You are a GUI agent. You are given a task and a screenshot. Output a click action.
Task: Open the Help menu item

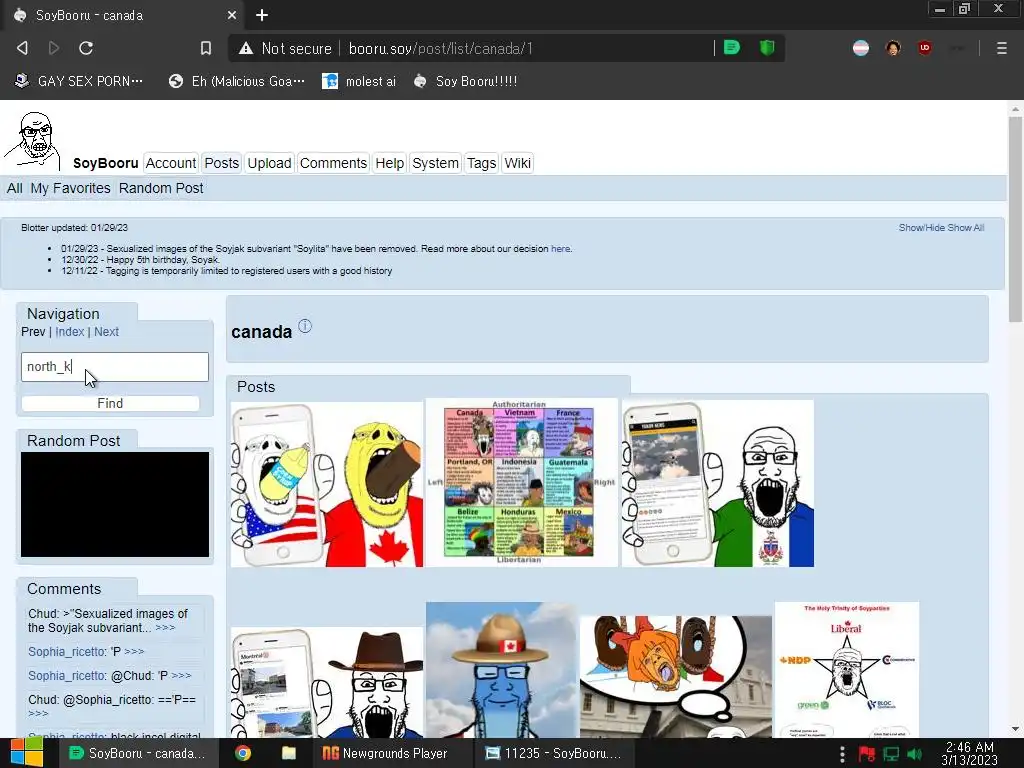(x=390, y=163)
